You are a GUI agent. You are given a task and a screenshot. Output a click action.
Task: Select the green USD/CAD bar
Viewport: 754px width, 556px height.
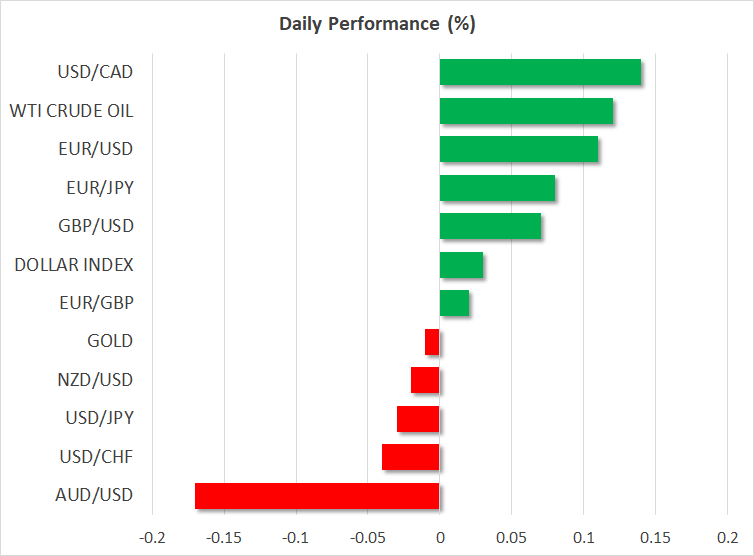[540, 73]
